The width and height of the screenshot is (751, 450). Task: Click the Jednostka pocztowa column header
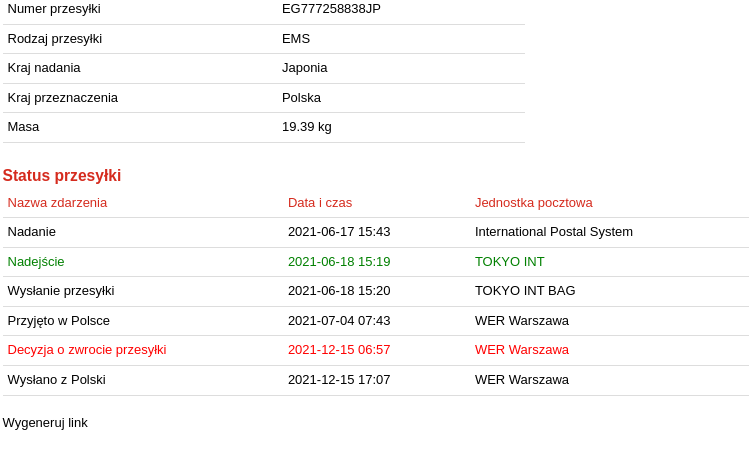(533, 203)
